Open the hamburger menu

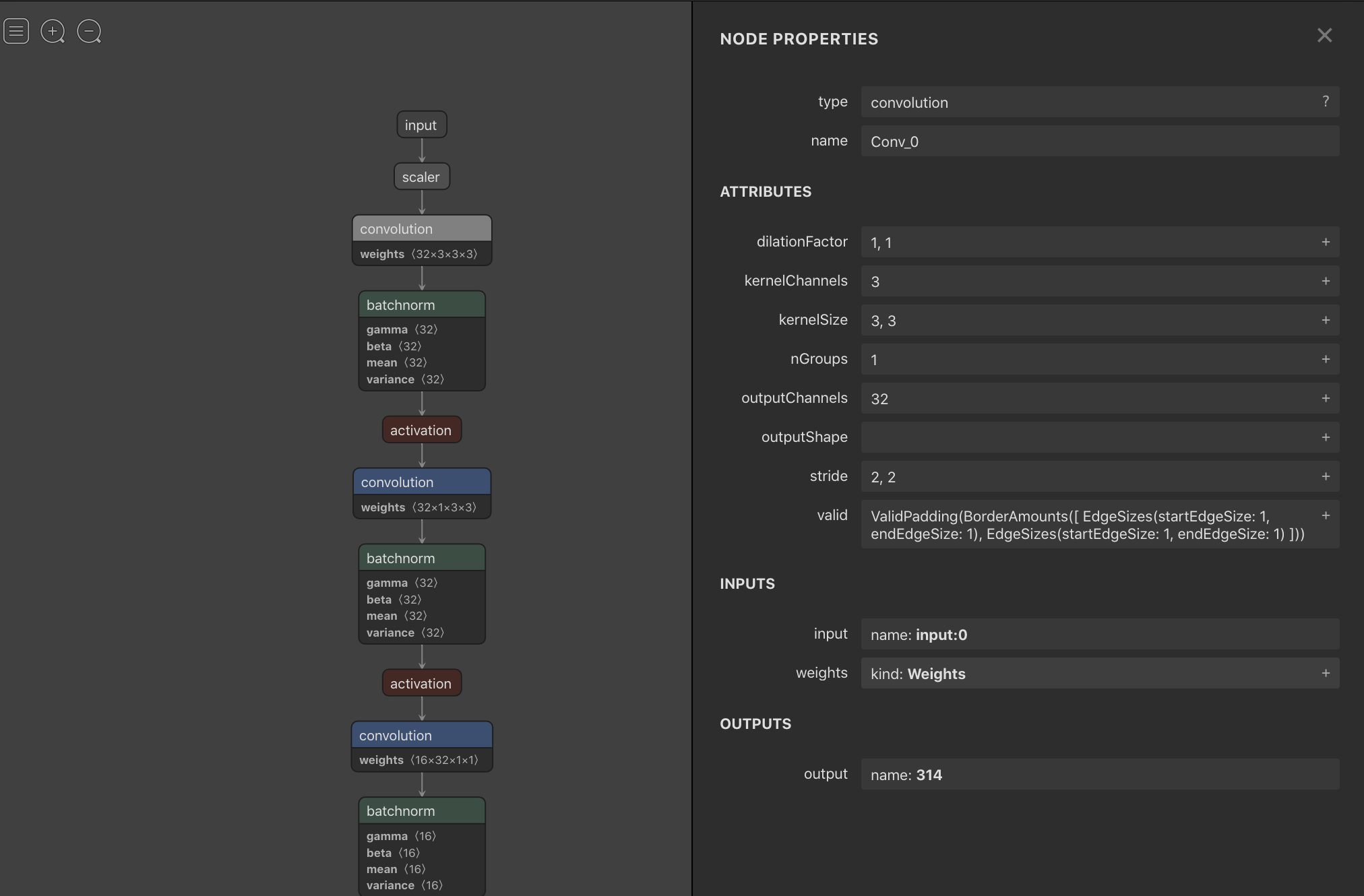(16, 31)
